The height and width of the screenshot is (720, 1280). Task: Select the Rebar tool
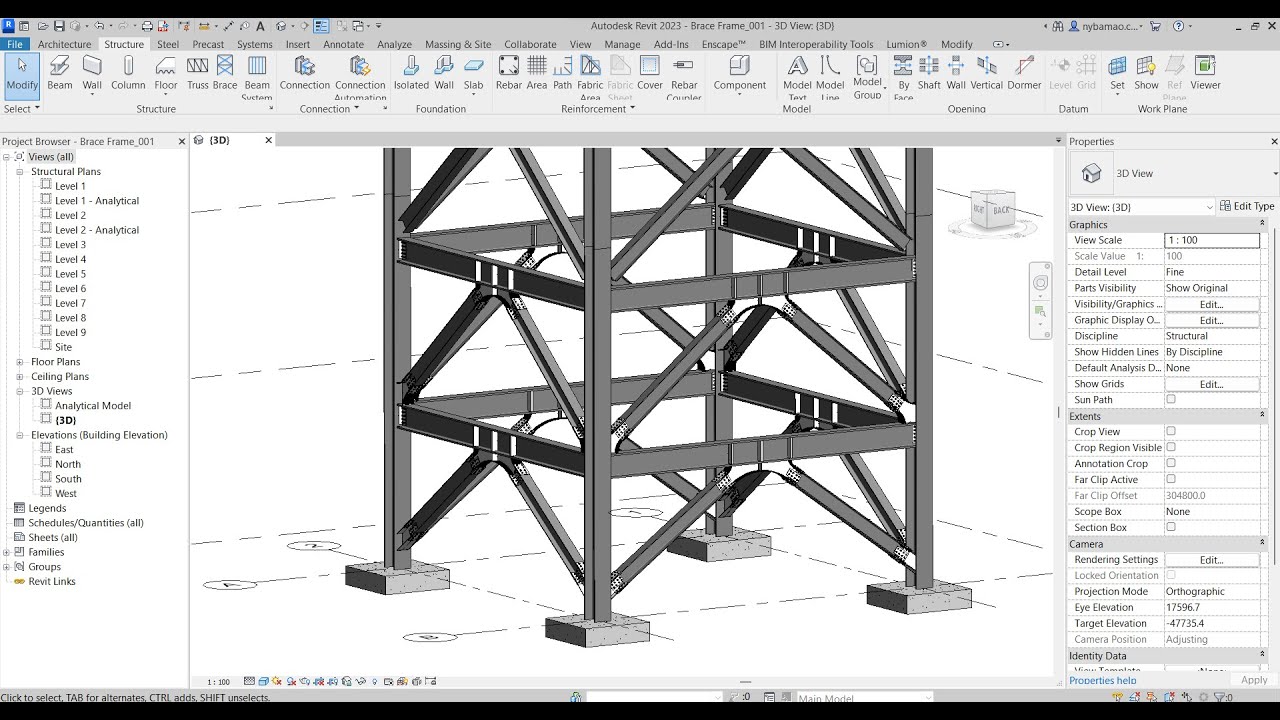tap(509, 74)
